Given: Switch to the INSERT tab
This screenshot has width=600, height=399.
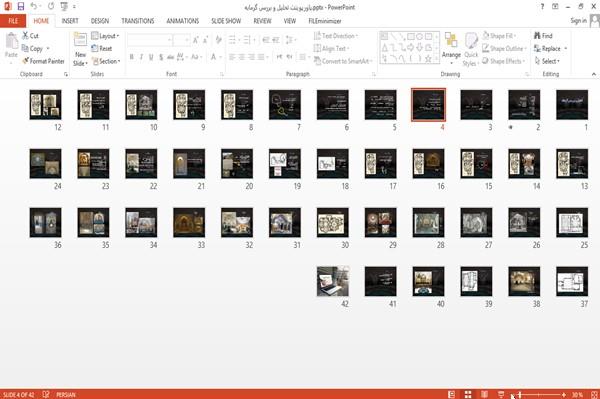Looking at the screenshot, I should 70,21.
